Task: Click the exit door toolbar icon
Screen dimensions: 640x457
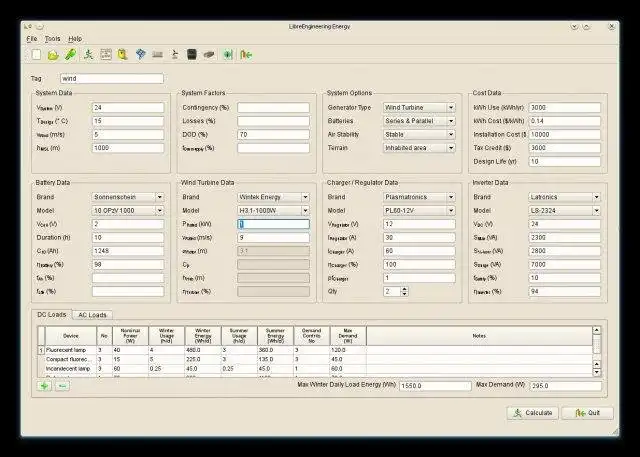Action: [x=246, y=54]
